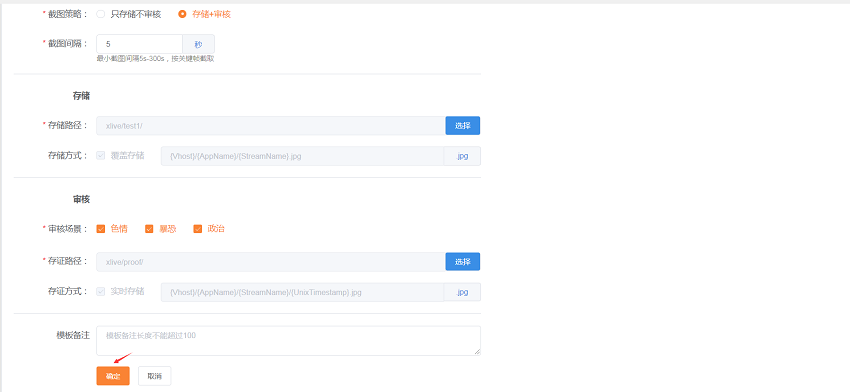Click 选择 button next to the 存证路径 field

[462, 262]
